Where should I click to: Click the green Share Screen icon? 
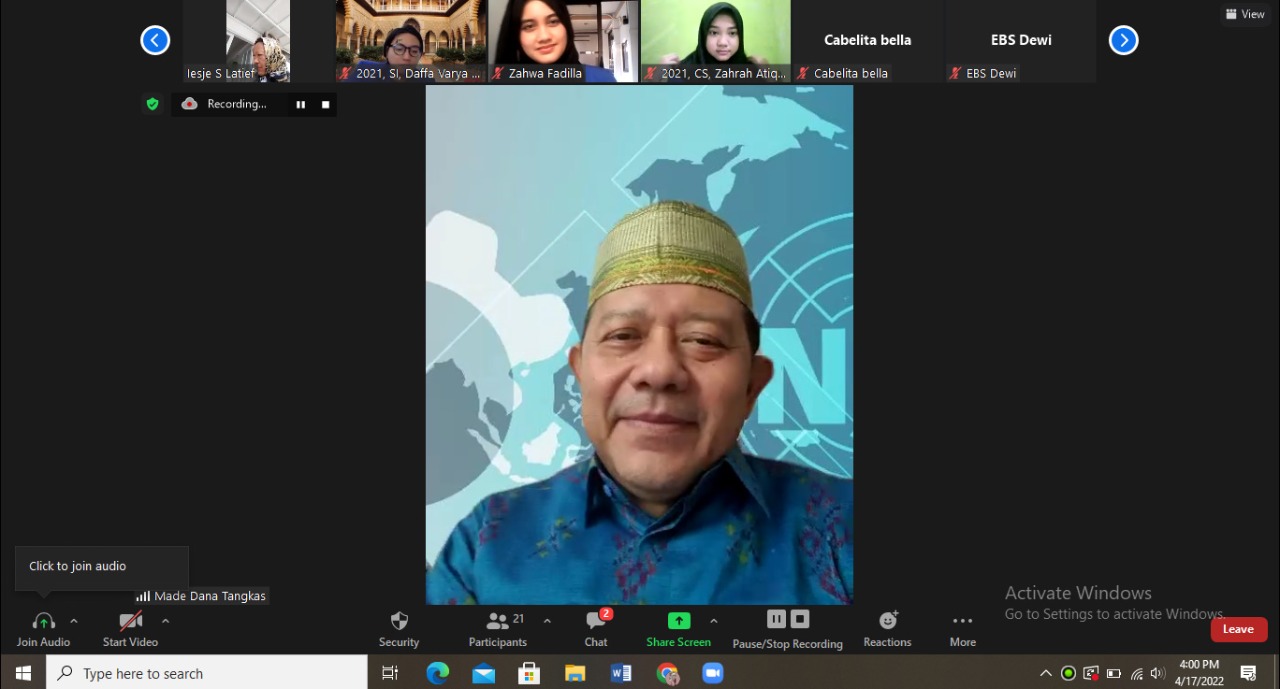pos(678,621)
